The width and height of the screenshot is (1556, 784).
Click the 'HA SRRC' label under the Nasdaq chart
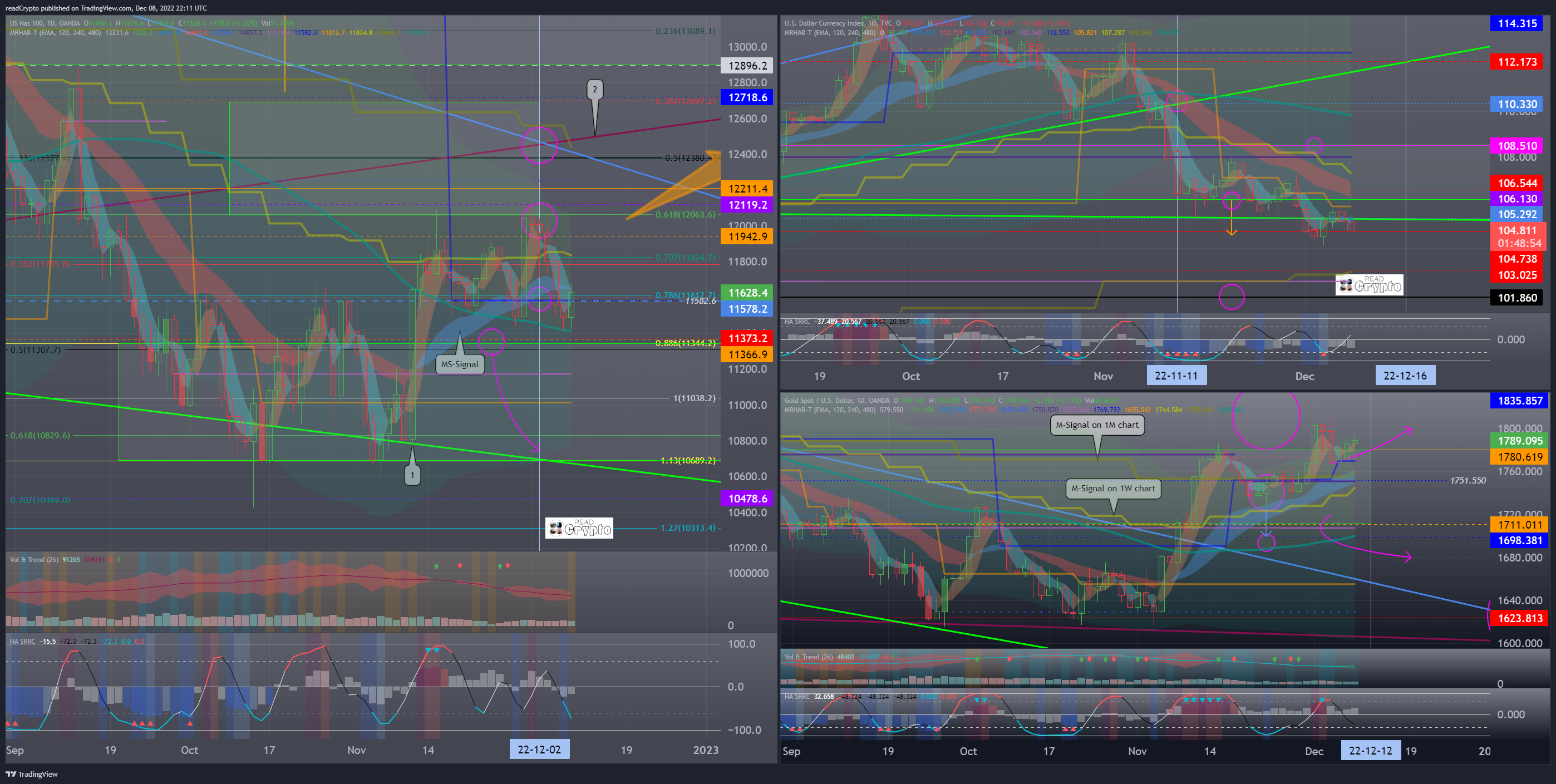23,642
